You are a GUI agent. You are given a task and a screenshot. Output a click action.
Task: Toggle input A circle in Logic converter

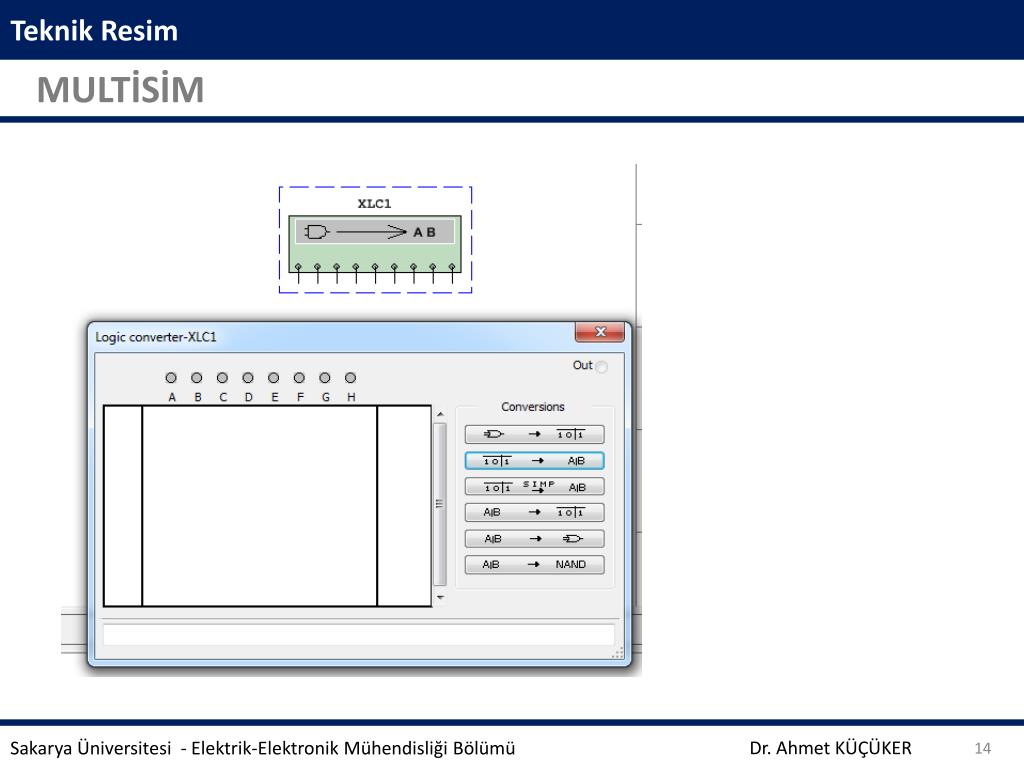click(x=171, y=377)
